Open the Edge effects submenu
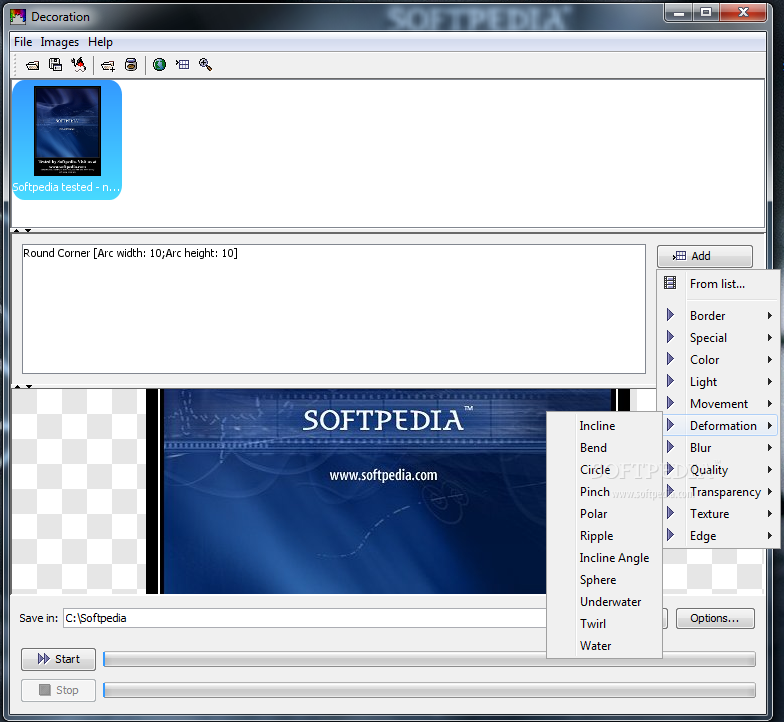The width and height of the screenshot is (784, 722). click(718, 536)
